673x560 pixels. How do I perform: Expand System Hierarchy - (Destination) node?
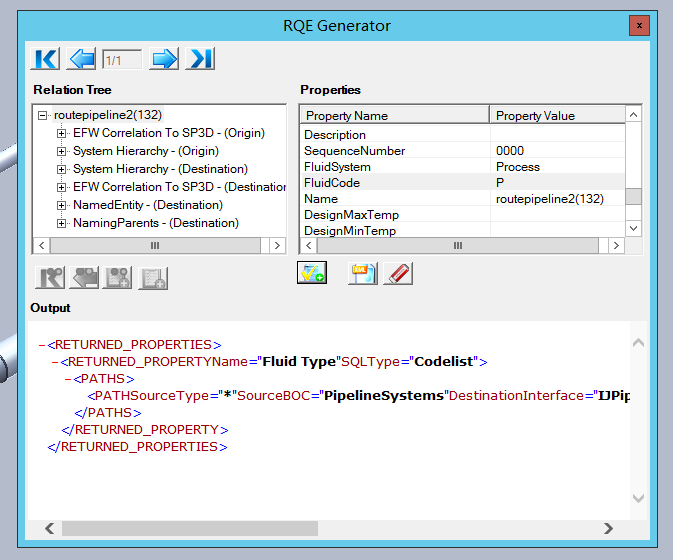[61, 170]
